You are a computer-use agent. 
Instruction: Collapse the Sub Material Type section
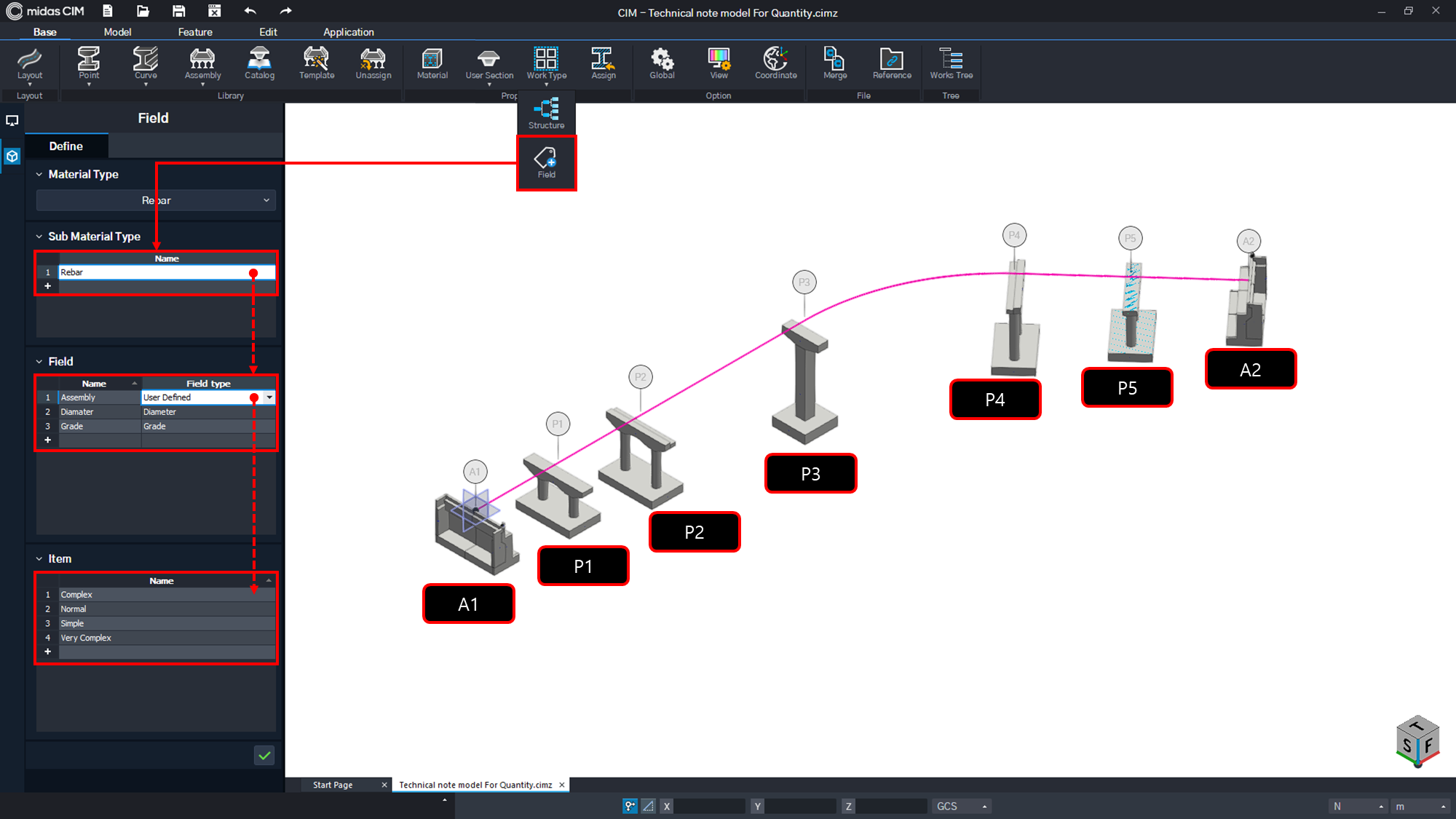coord(39,237)
